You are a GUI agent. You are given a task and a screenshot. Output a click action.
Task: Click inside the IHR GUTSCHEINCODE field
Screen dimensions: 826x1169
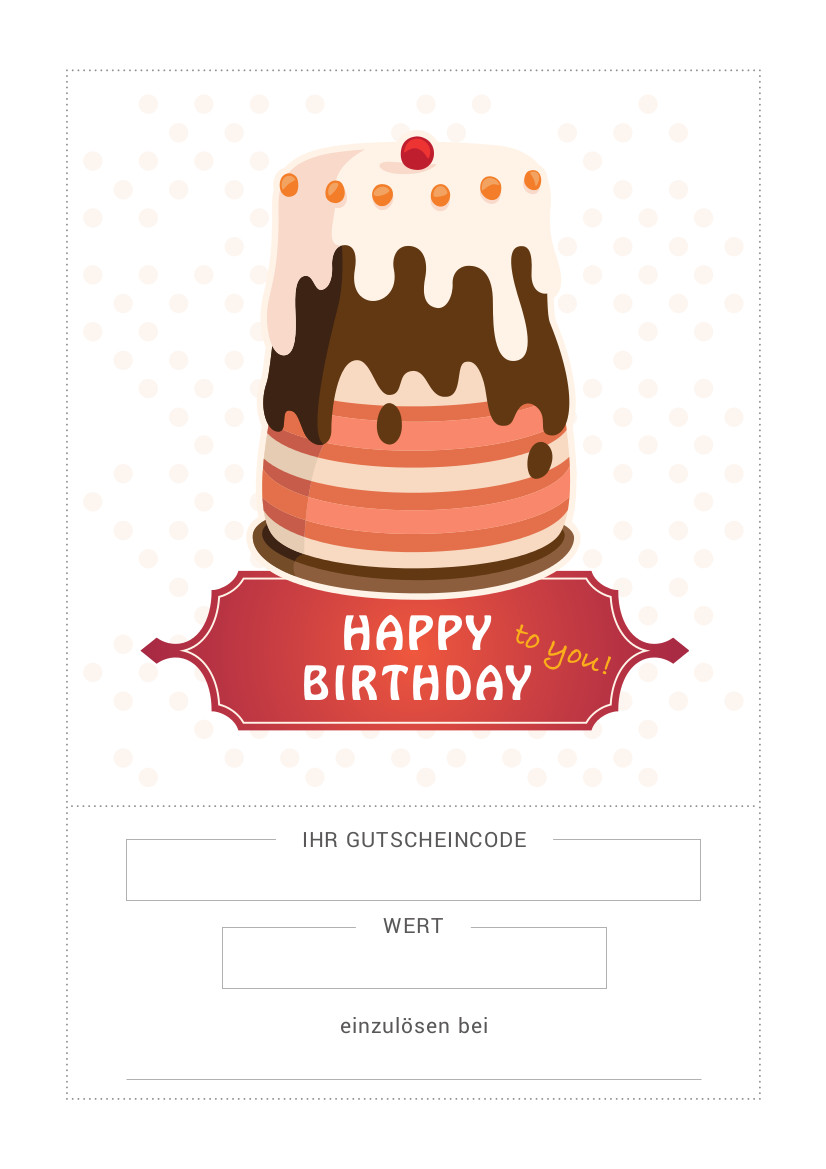click(x=413, y=870)
